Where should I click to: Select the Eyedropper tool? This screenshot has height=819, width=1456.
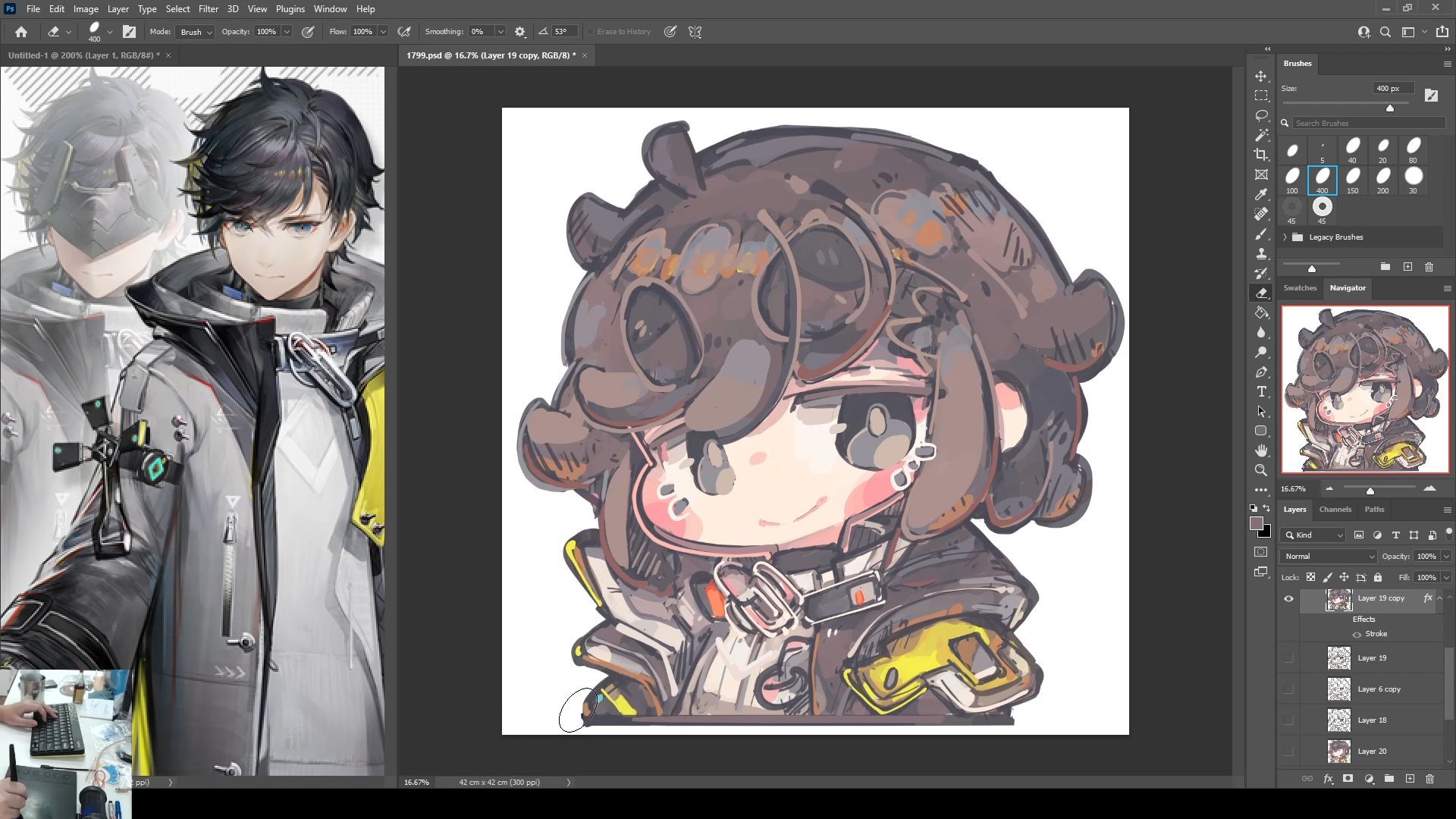pos(1261,194)
